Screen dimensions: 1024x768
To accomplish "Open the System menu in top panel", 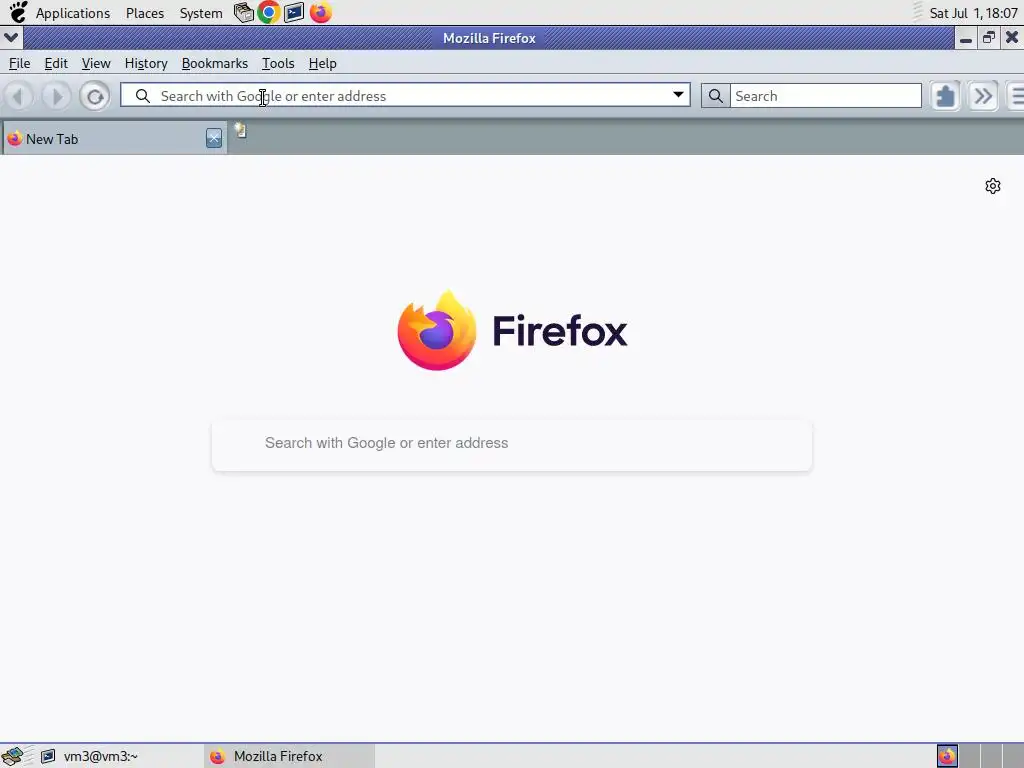I will [x=201, y=13].
